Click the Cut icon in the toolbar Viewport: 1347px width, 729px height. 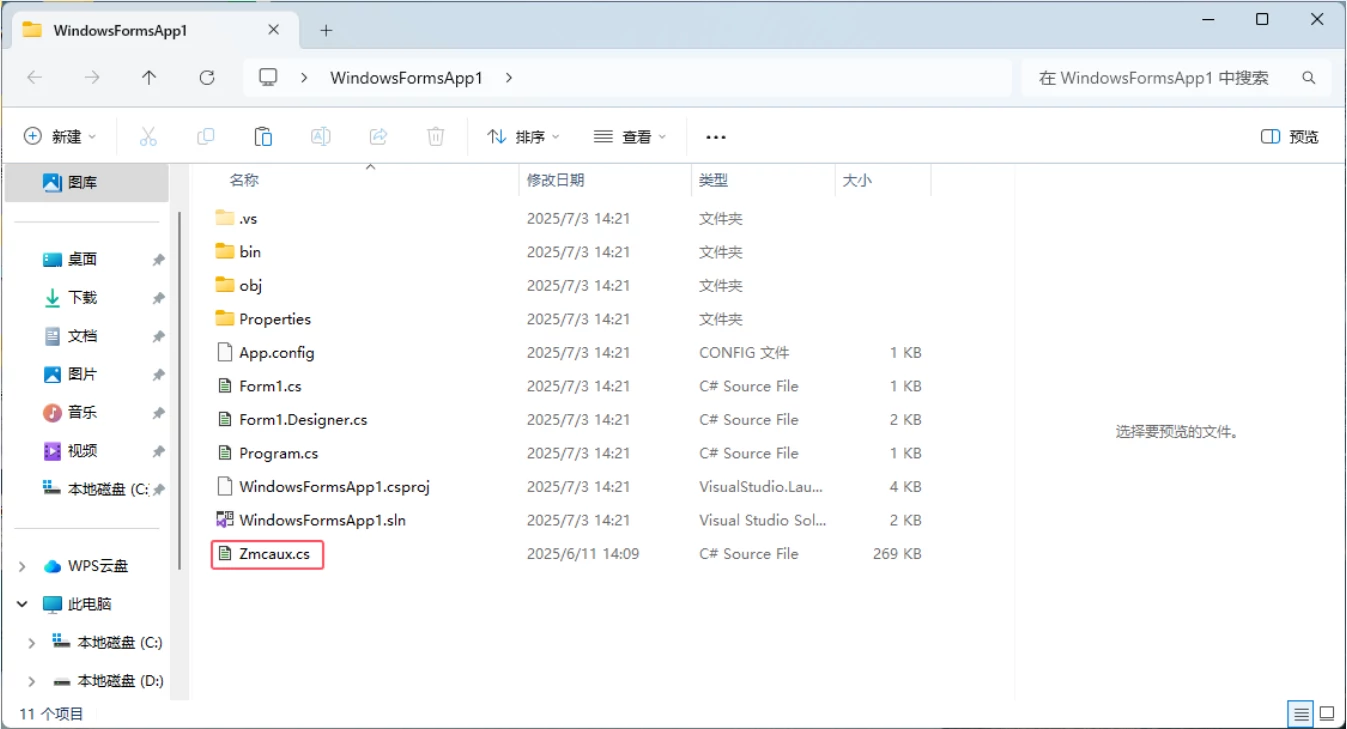[148, 136]
